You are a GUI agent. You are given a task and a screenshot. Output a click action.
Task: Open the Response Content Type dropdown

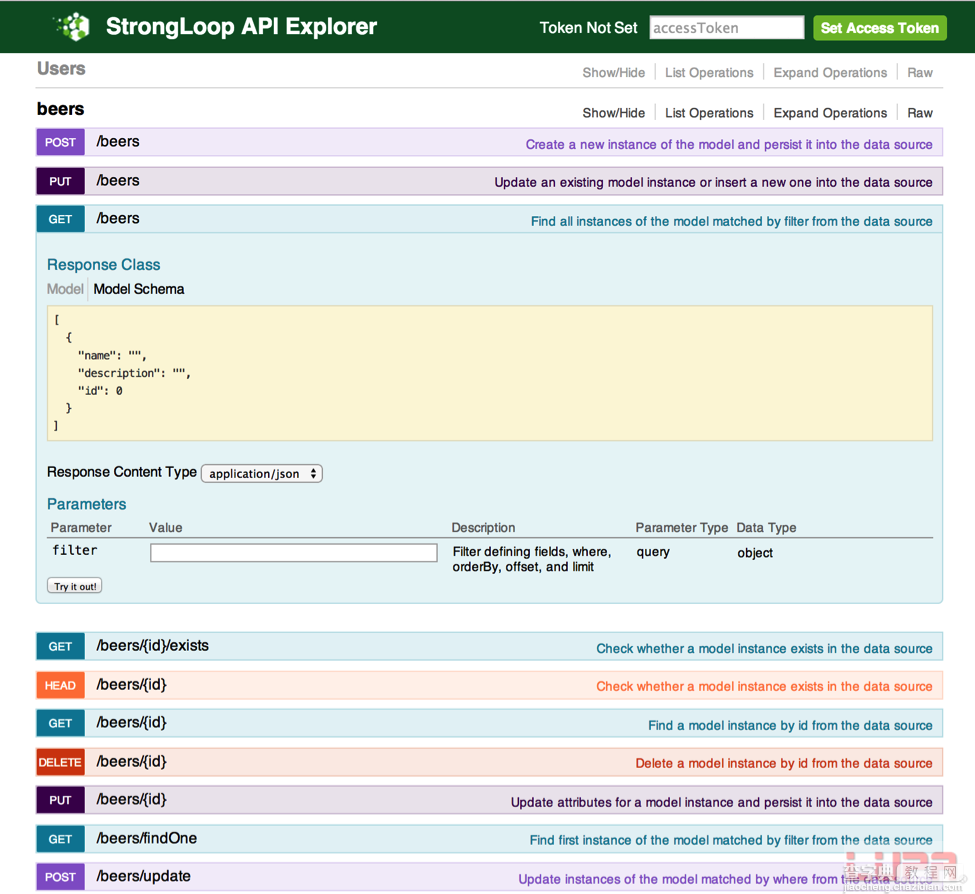262,474
